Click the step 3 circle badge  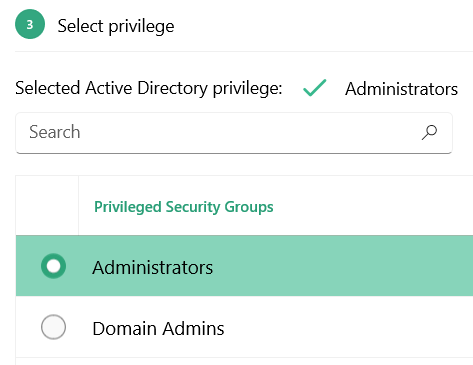pos(30,24)
